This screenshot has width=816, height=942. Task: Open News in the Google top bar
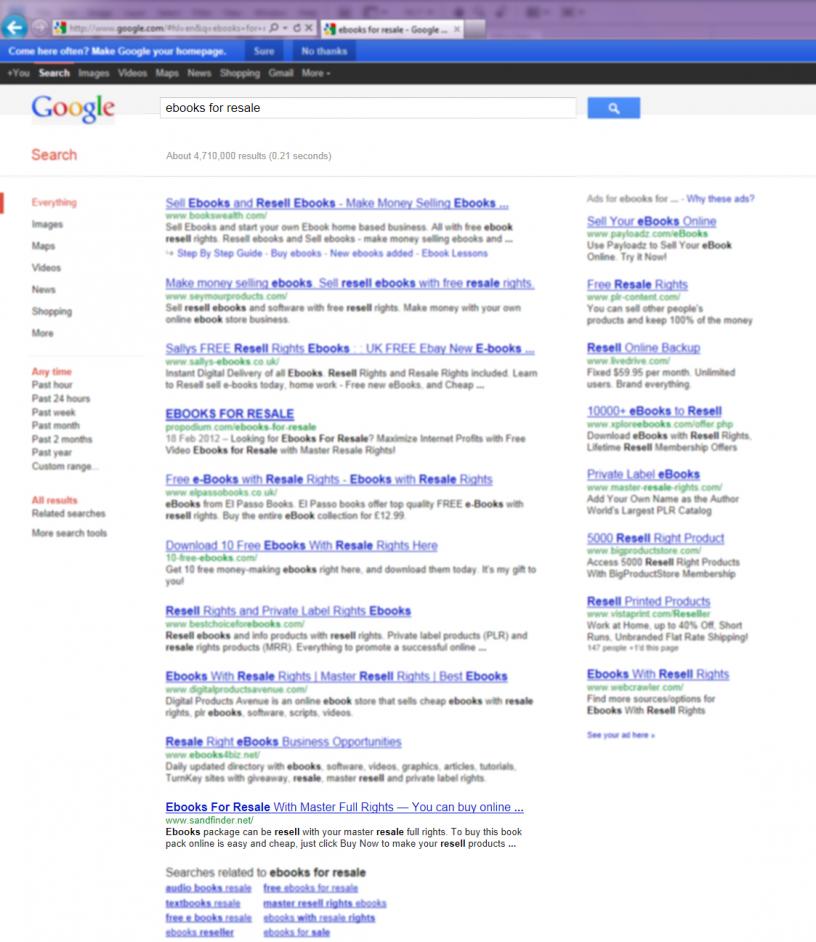[199, 73]
